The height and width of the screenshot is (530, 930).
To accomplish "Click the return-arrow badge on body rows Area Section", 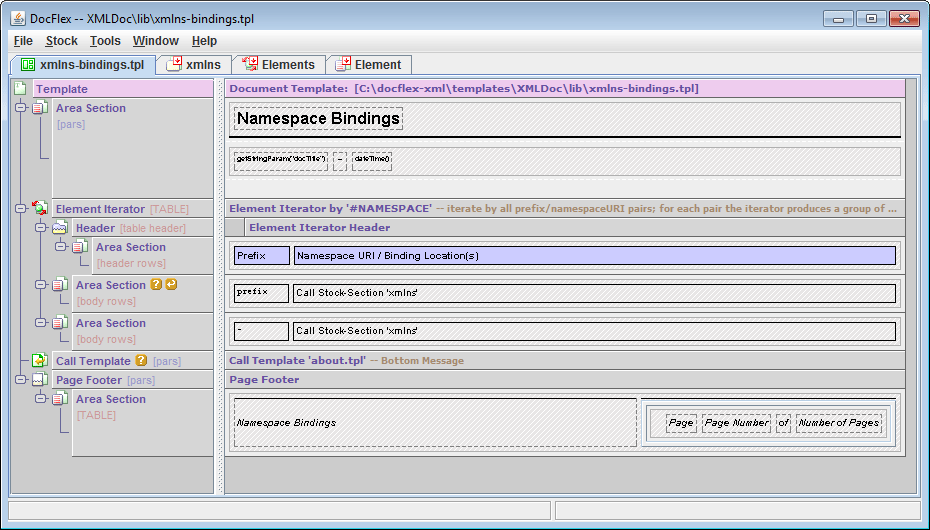I will point(171,285).
